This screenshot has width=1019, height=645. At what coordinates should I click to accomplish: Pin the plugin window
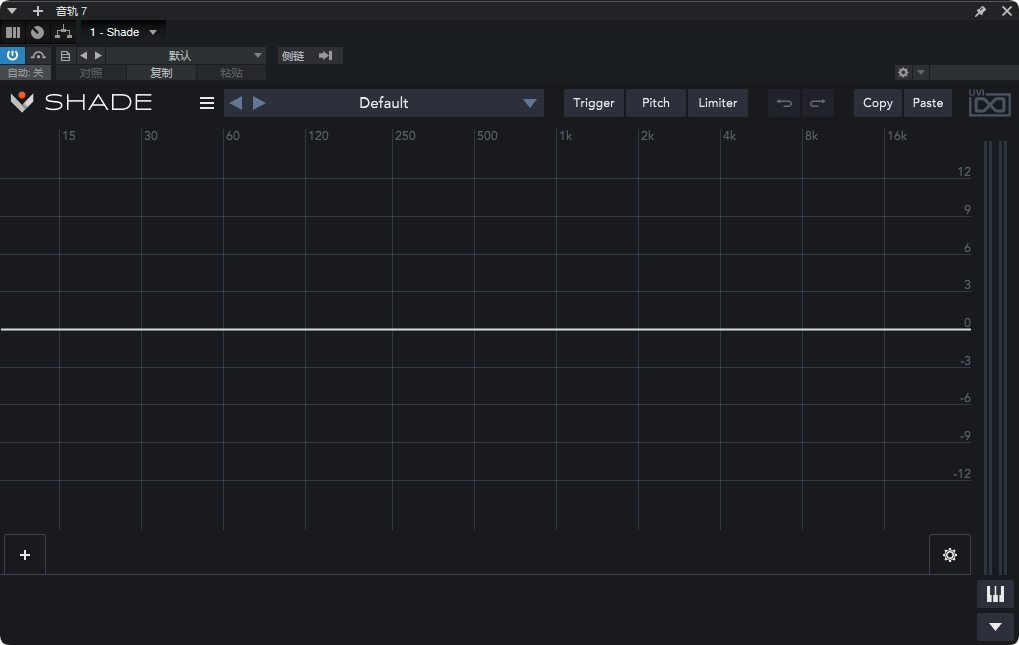(980, 11)
